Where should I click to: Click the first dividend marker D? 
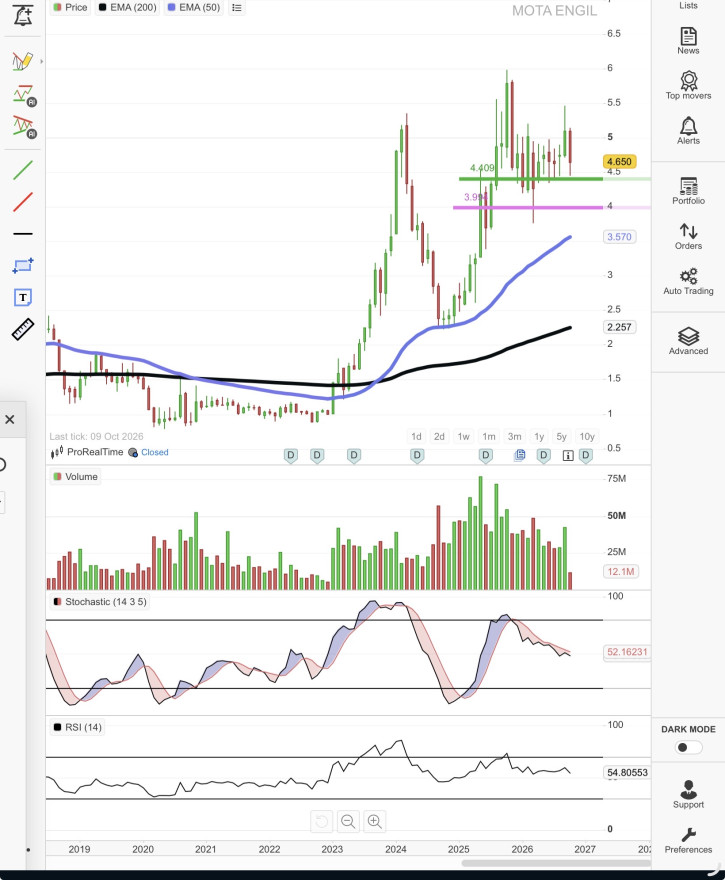click(291, 456)
